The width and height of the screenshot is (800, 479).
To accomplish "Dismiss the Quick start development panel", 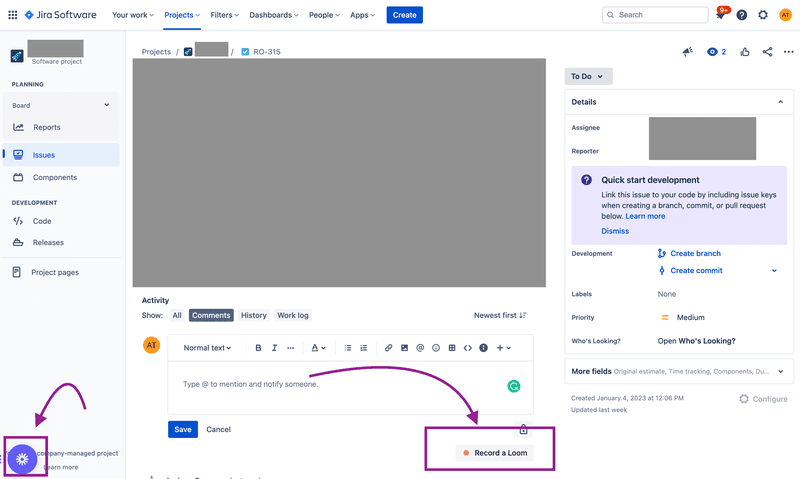I will [x=615, y=231].
